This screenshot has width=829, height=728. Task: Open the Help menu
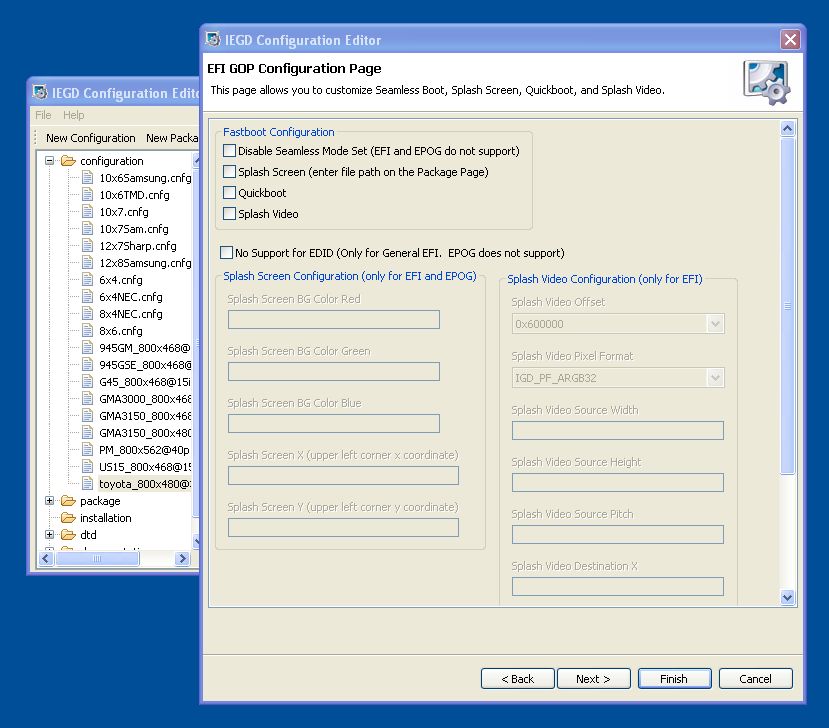point(74,115)
